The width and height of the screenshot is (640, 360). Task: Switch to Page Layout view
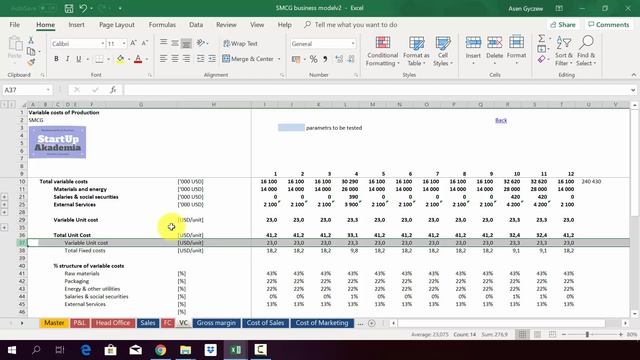[538, 334]
